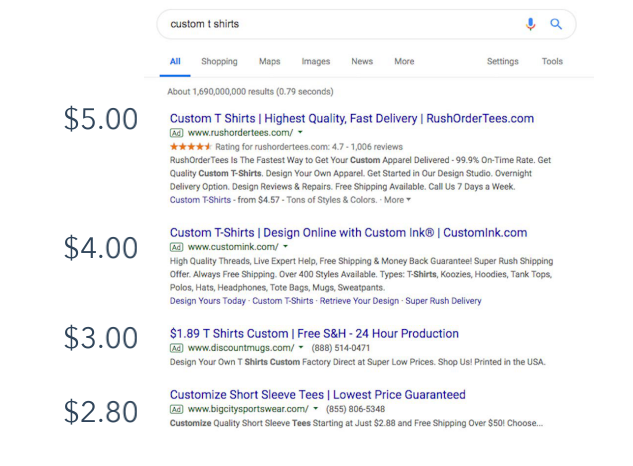Open the Customize Short Sleeve Tees ad headline

pos(318,395)
